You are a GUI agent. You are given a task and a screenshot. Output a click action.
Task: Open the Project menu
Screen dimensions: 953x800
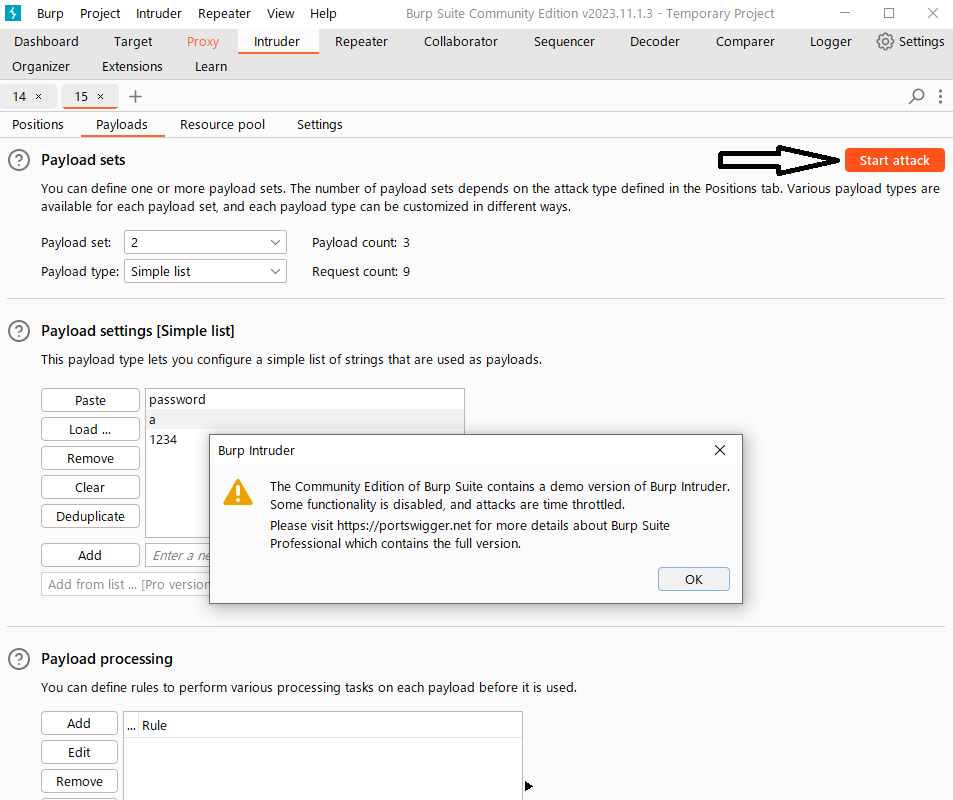click(100, 13)
